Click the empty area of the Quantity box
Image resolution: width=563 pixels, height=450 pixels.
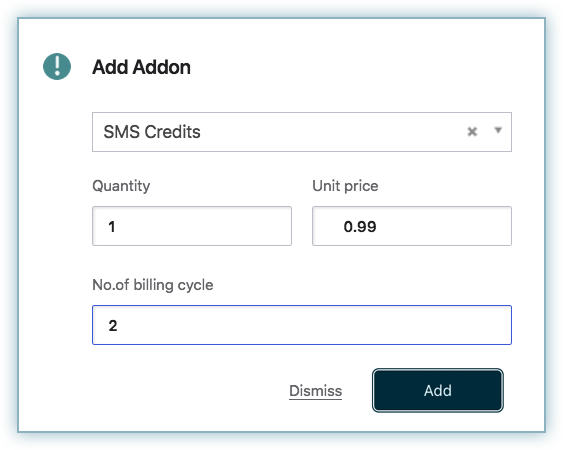click(x=203, y=226)
